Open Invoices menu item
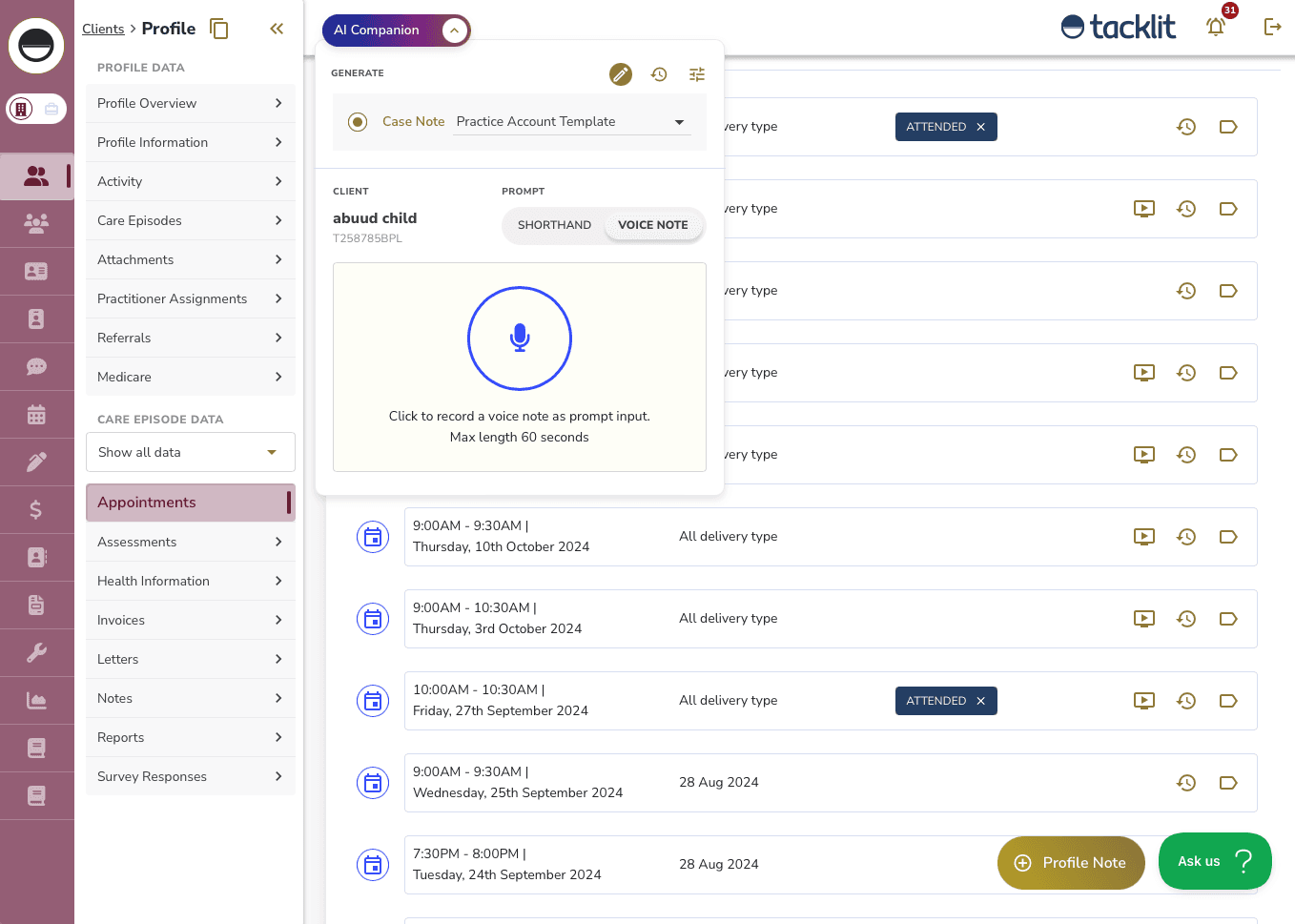Screen dimensions: 1295x924 (191, 620)
